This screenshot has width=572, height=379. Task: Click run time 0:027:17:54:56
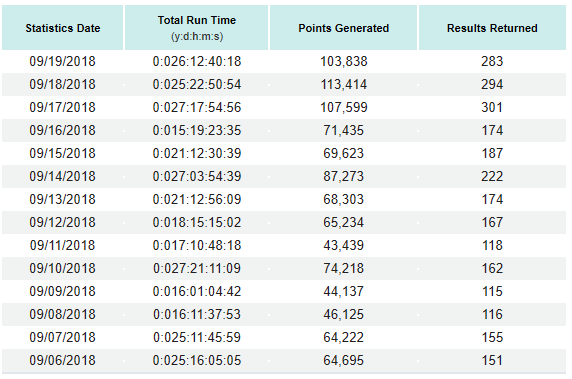pos(197,107)
